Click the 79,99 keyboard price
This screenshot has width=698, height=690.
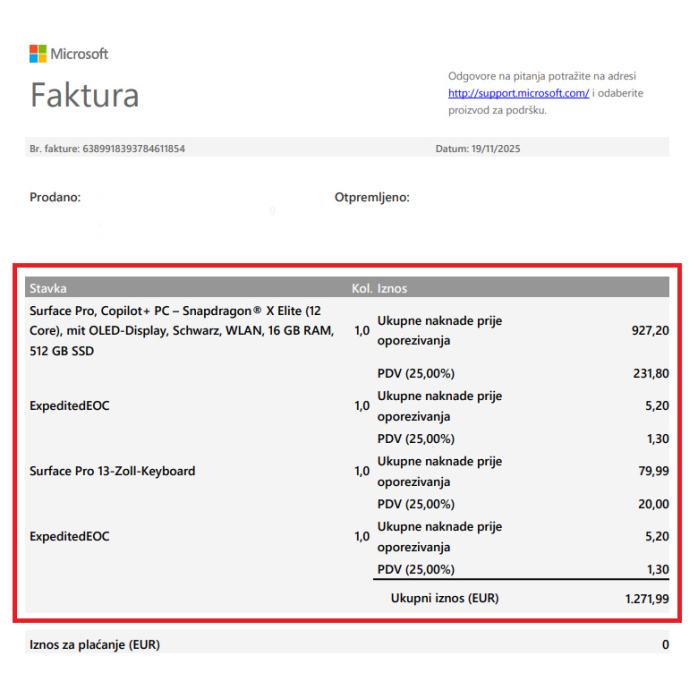(652, 470)
